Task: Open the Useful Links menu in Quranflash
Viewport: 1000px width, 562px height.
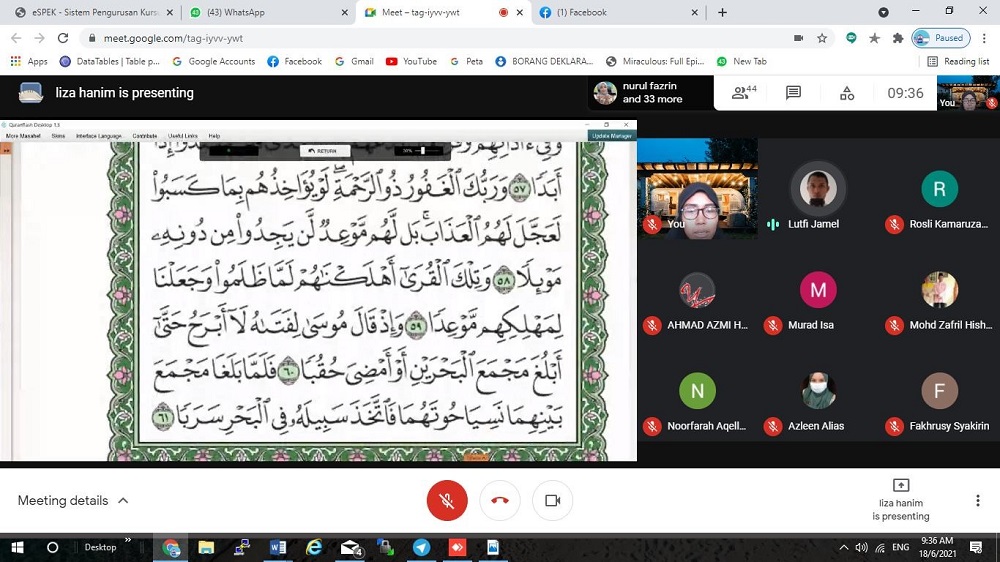Action: (182, 136)
